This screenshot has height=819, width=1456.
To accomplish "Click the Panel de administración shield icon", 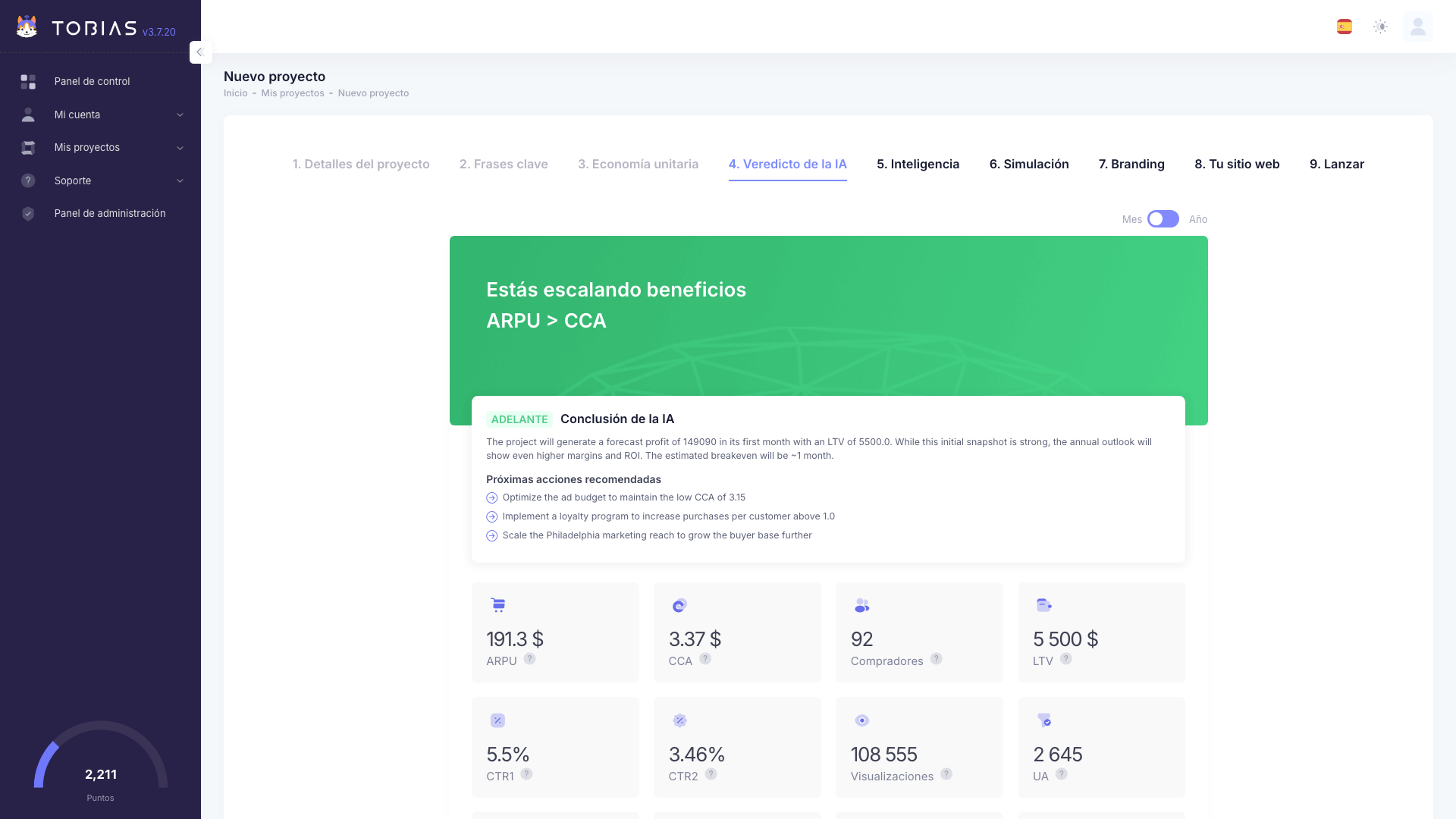I will pos(28,214).
